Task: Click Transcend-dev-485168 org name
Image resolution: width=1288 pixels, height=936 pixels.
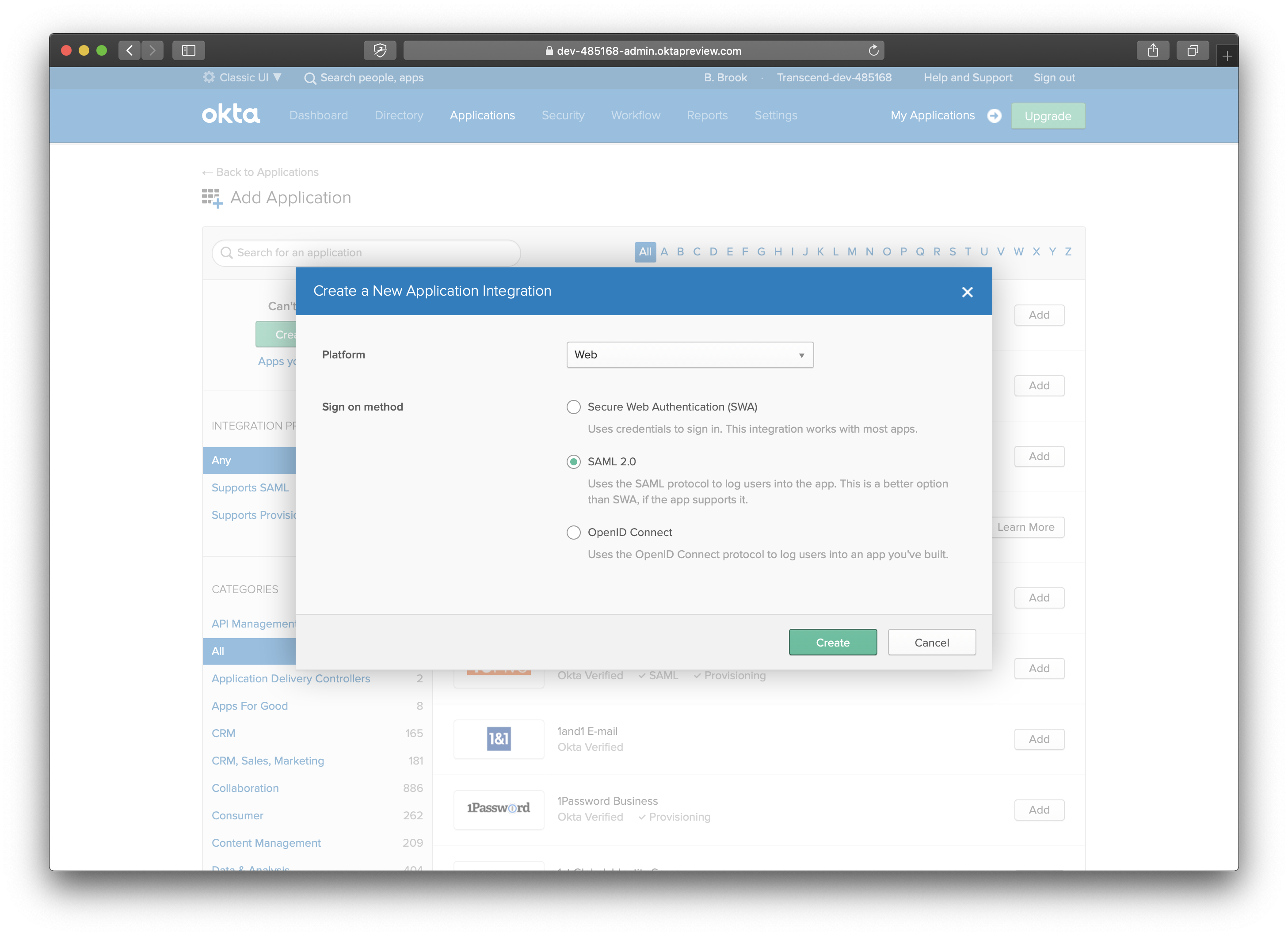Action: pos(834,77)
